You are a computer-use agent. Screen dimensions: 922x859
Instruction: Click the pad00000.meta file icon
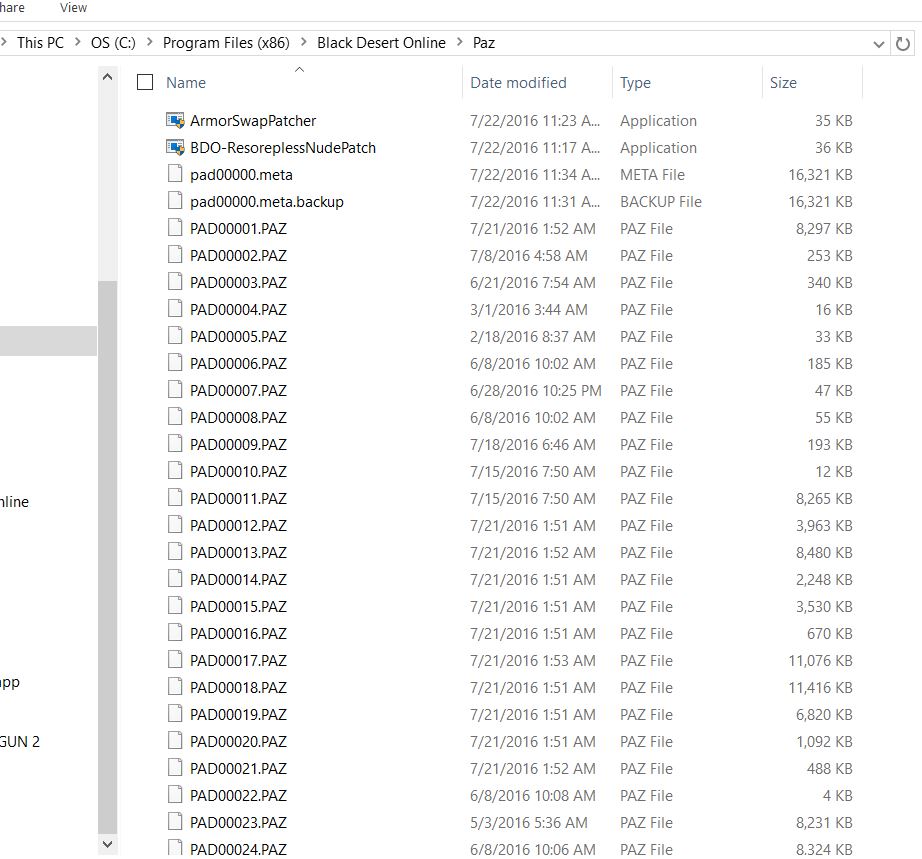(176, 175)
